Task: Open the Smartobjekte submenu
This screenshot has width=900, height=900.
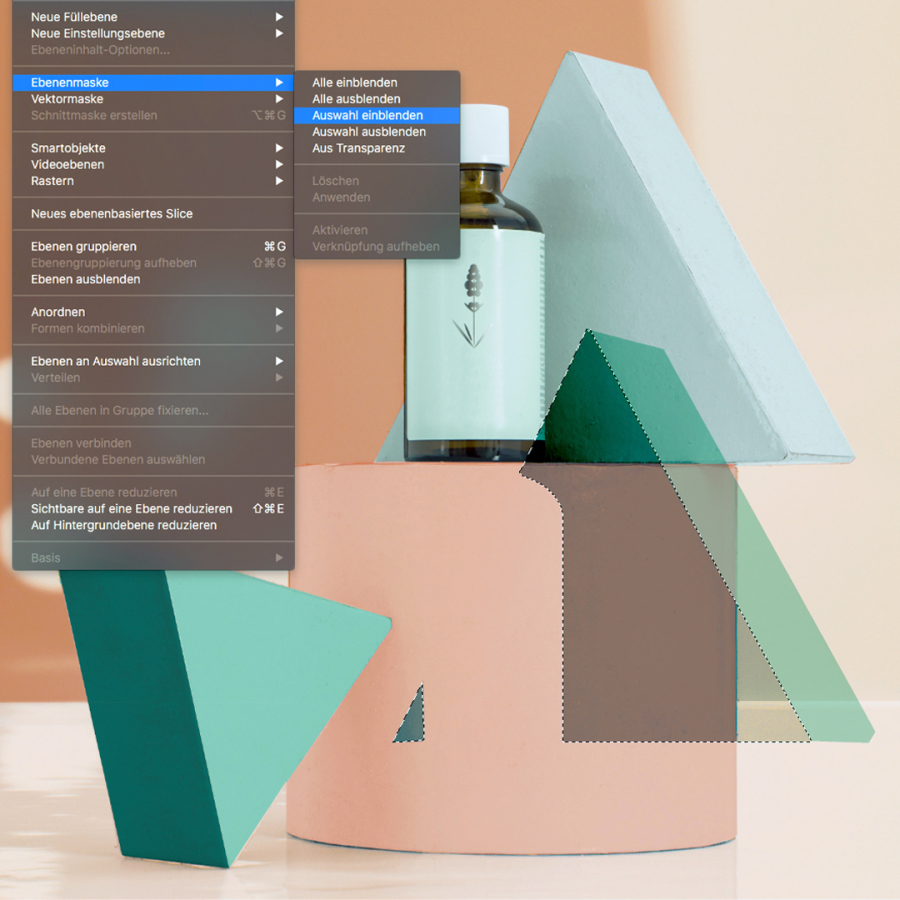Action: pos(68,148)
